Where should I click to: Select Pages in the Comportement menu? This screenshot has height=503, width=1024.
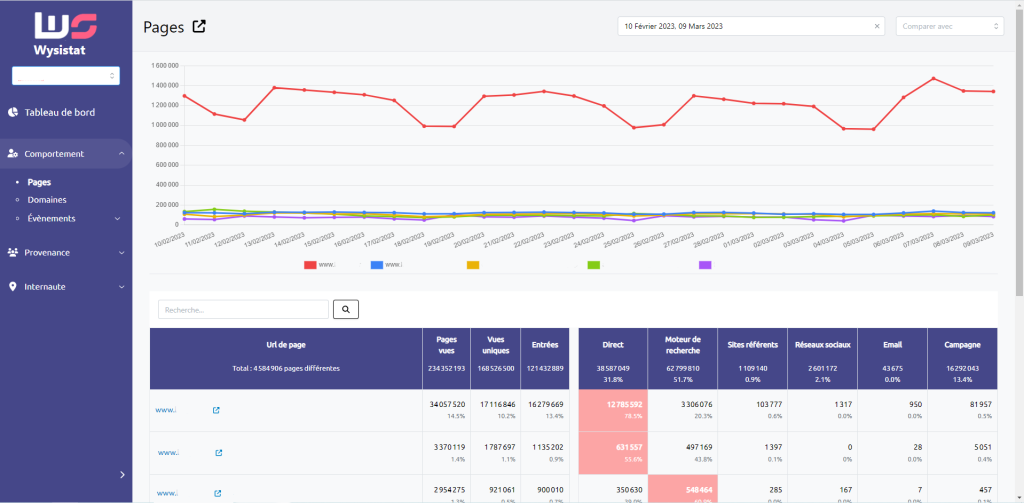pos(39,183)
